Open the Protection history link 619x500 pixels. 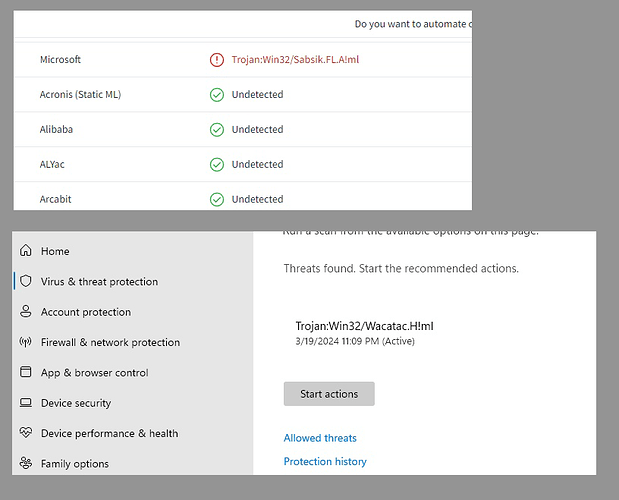(325, 462)
